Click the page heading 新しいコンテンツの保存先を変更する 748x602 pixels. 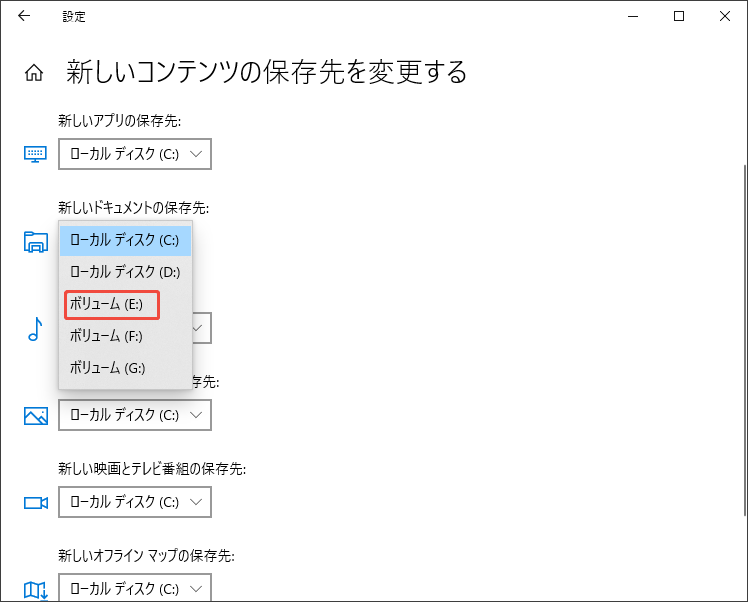click(266, 73)
